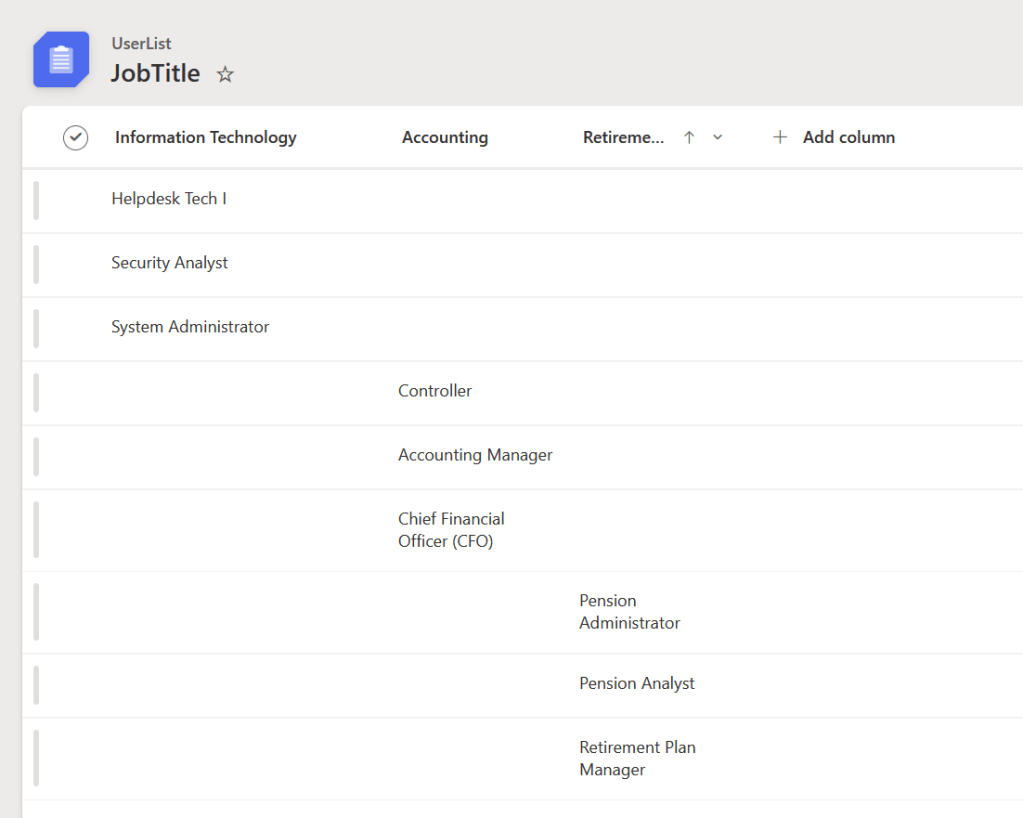
Task: Click the row handle of Controller row
Action: click(x=36, y=393)
